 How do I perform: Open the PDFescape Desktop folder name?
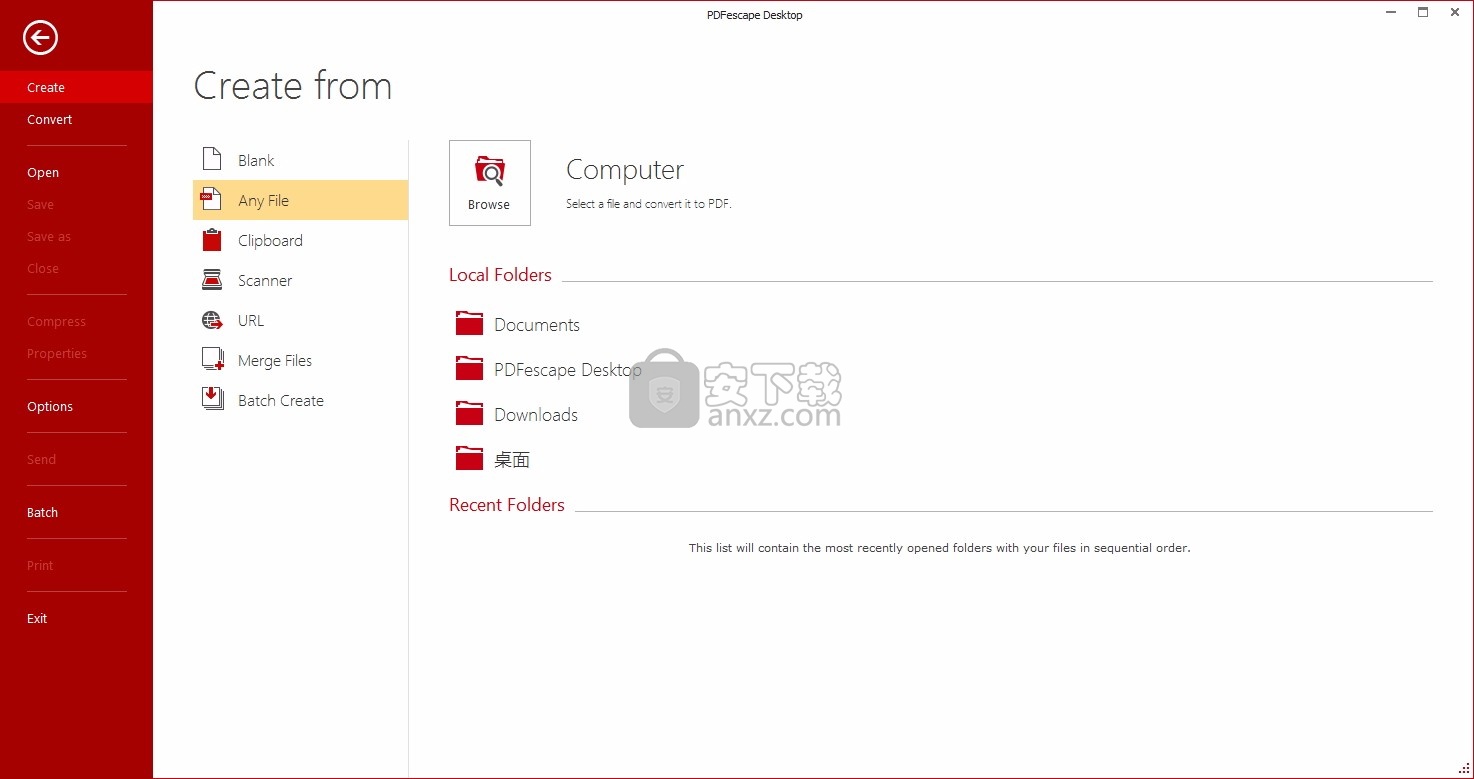tap(568, 370)
